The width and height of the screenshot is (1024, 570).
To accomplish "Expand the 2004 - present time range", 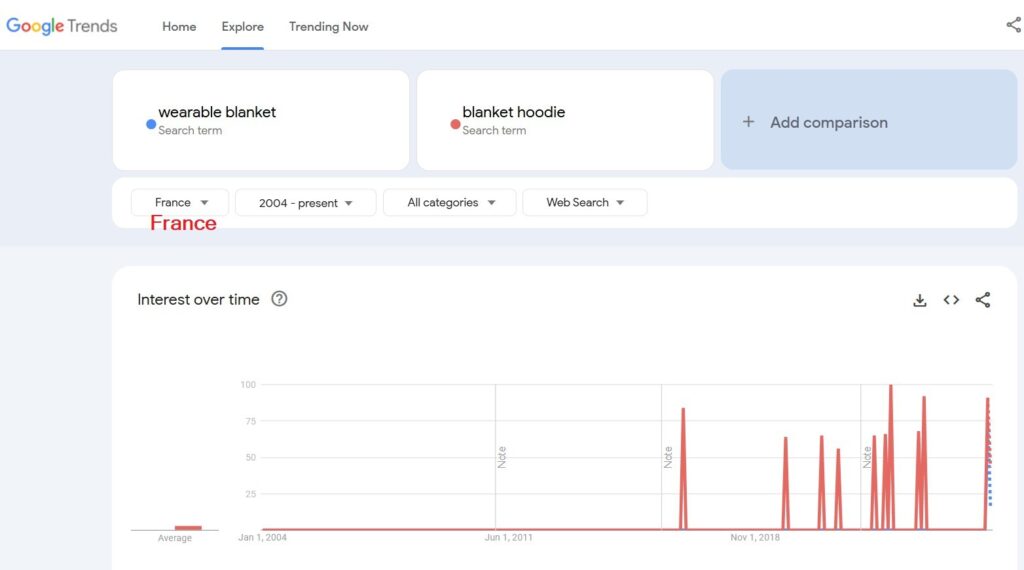I will click(x=305, y=203).
